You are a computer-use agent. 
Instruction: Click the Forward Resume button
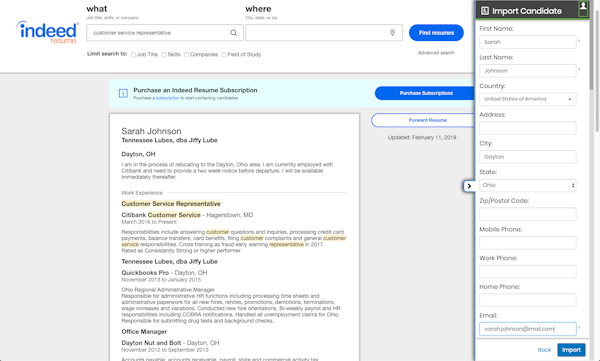424,120
